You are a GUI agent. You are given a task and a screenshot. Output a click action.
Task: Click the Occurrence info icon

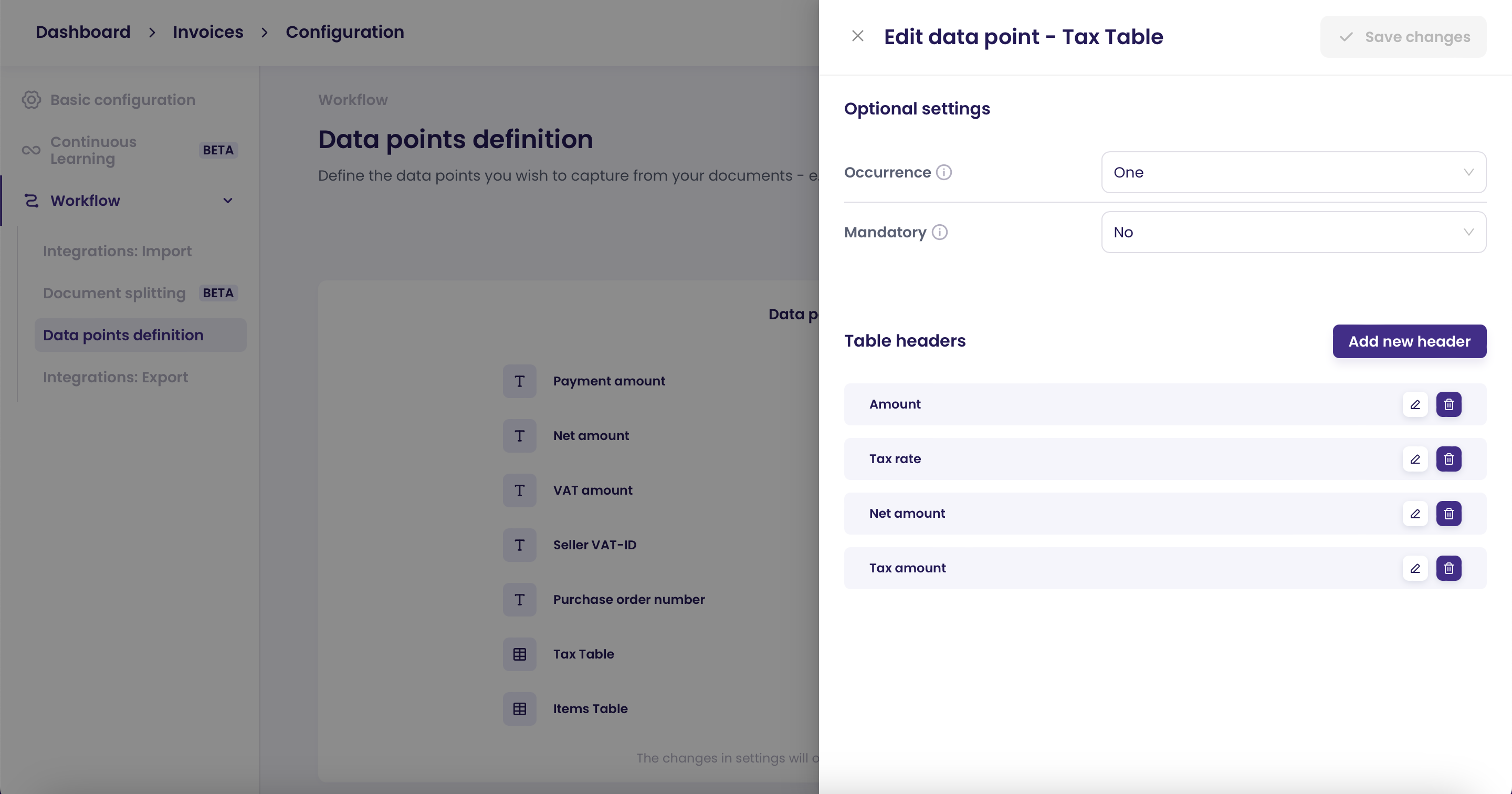[x=943, y=173]
